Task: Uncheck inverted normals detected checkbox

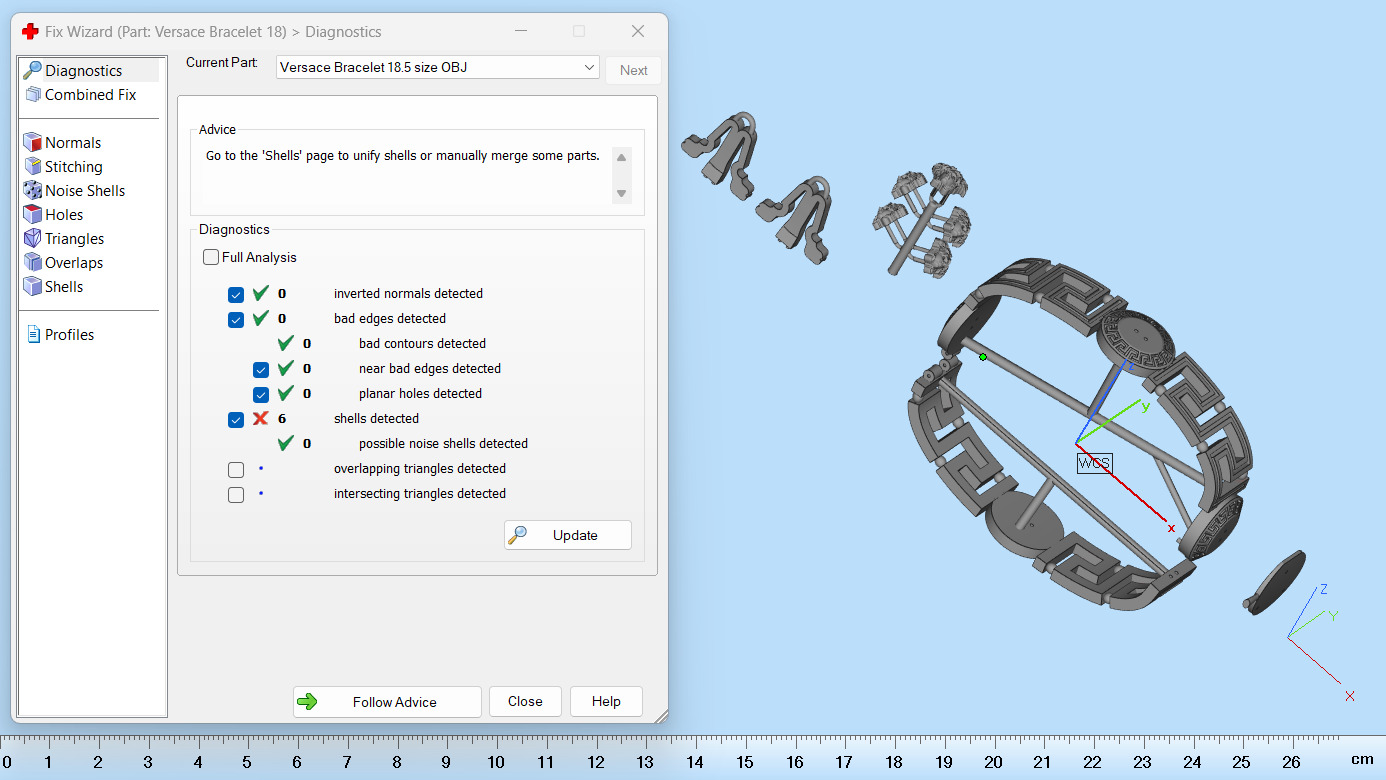Action: (236, 295)
